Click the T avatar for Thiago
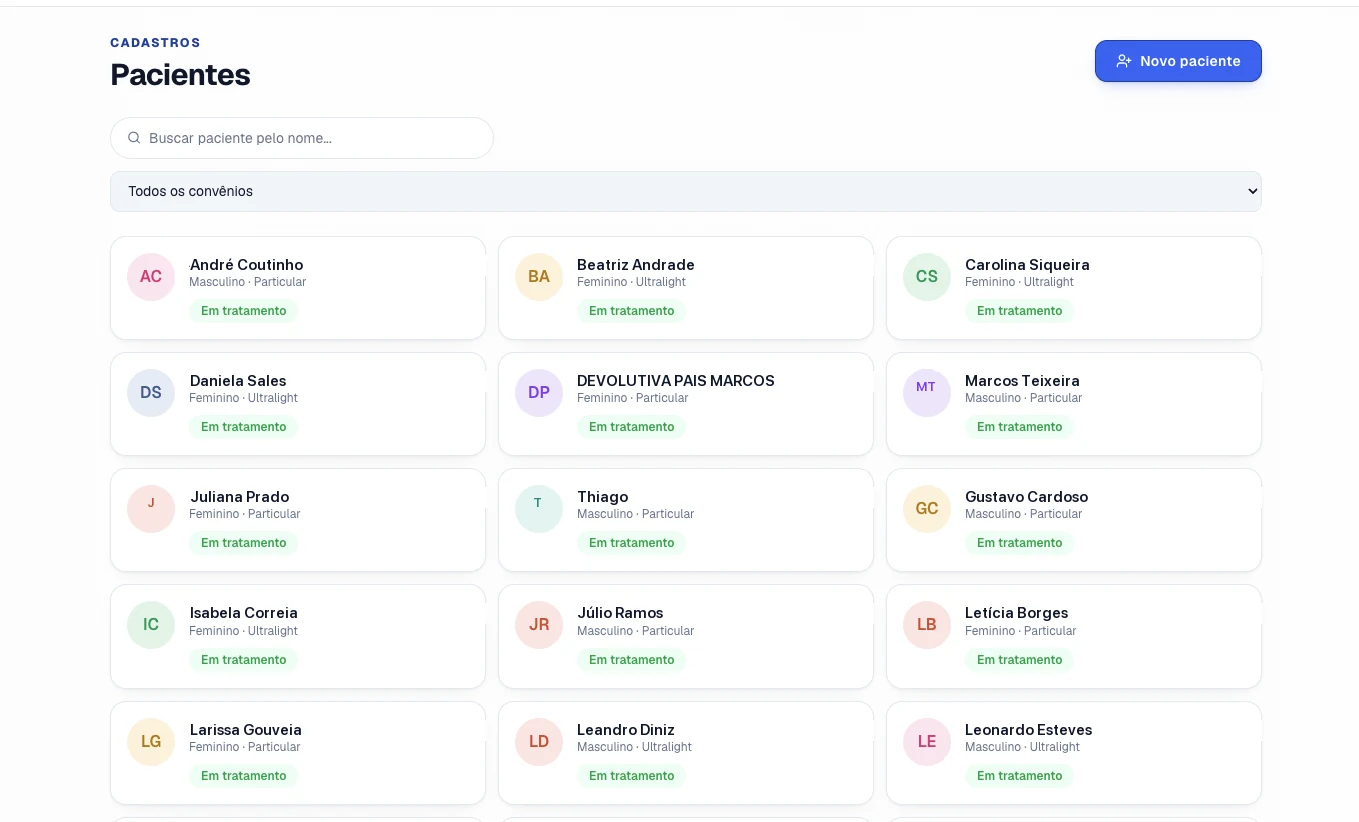Screen dimensions: 1359x822 (x=539, y=509)
